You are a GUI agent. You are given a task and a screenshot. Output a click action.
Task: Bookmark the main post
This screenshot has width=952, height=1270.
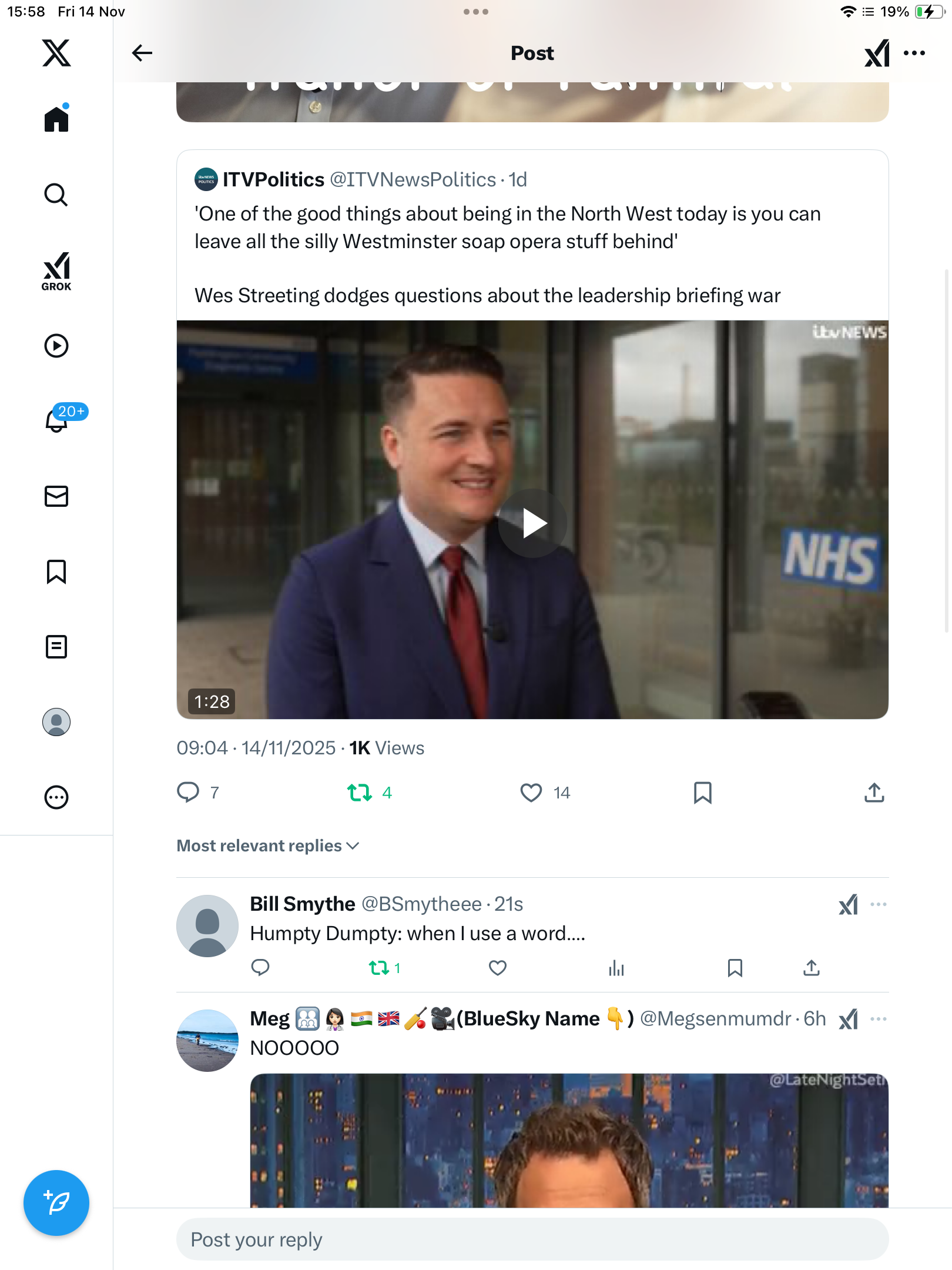pyautogui.click(x=702, y=793)
